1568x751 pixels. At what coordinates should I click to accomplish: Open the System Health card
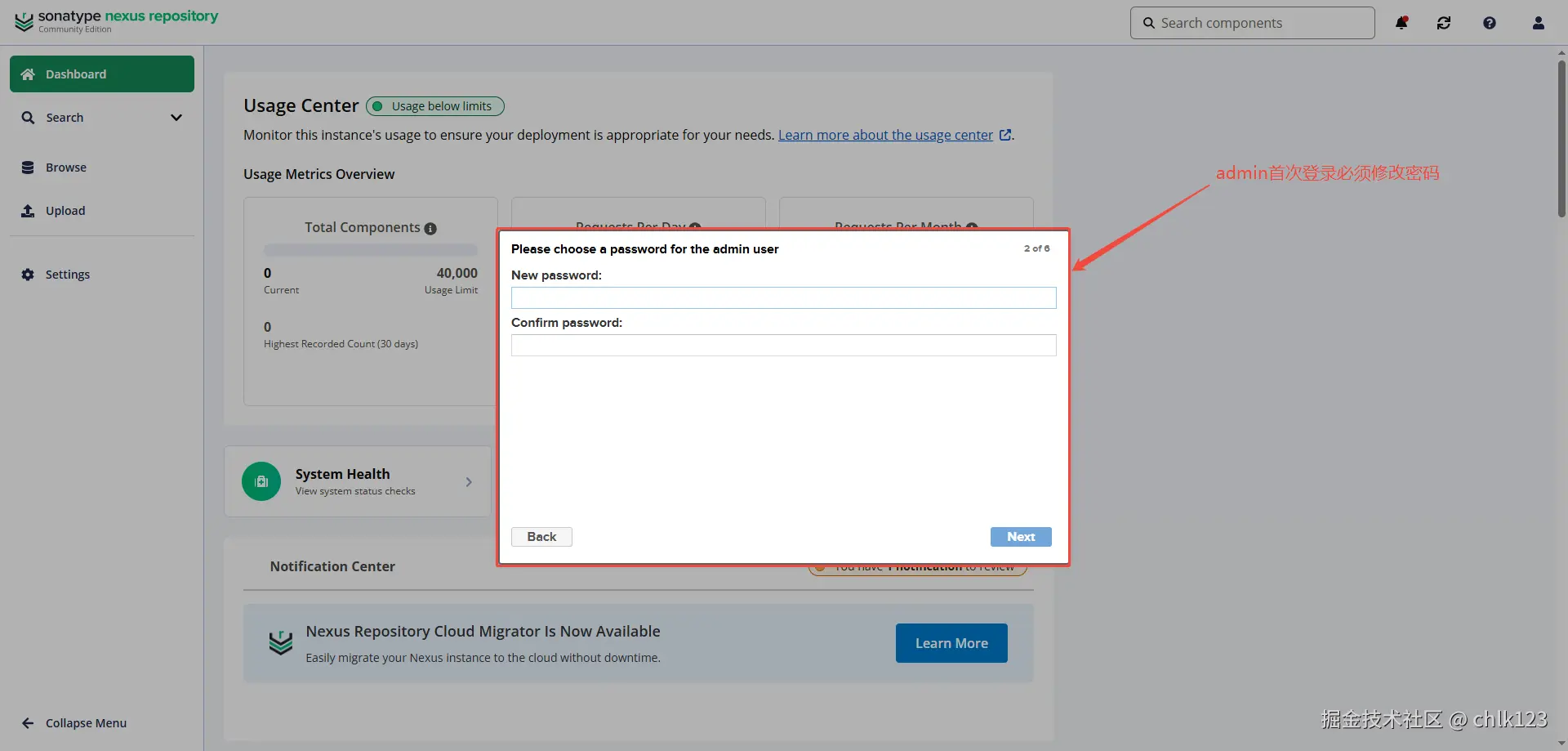[358, 481]
